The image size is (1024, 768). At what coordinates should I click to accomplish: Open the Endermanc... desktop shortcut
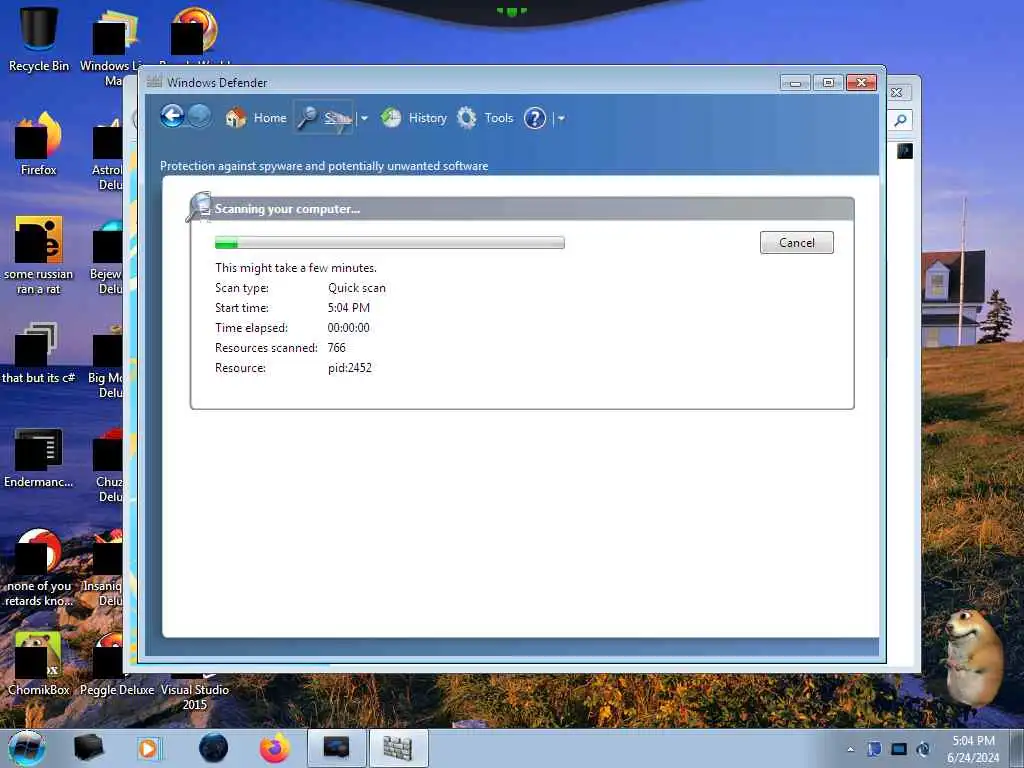pyautogui.click(x=39, y=457)
